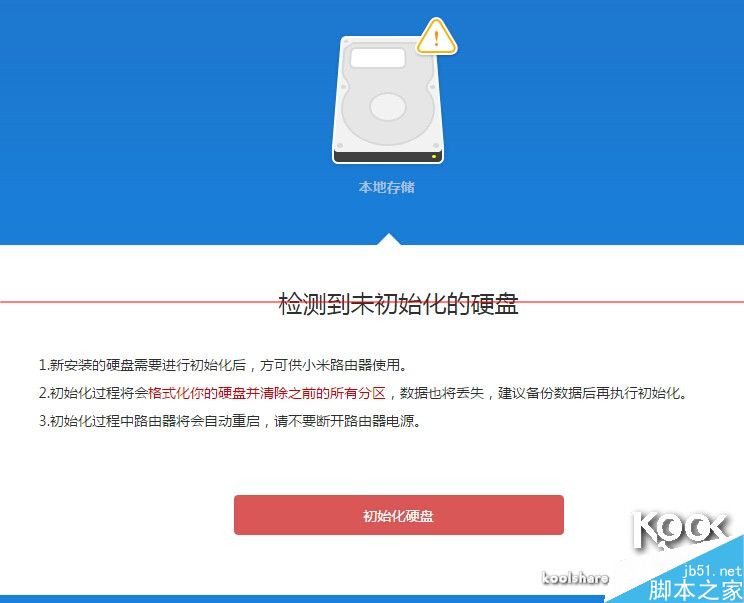Image resolution: width=744 pixels, height=603 pixels.
Task: Click the white label on the drive icon
Action: click(378, 57)
